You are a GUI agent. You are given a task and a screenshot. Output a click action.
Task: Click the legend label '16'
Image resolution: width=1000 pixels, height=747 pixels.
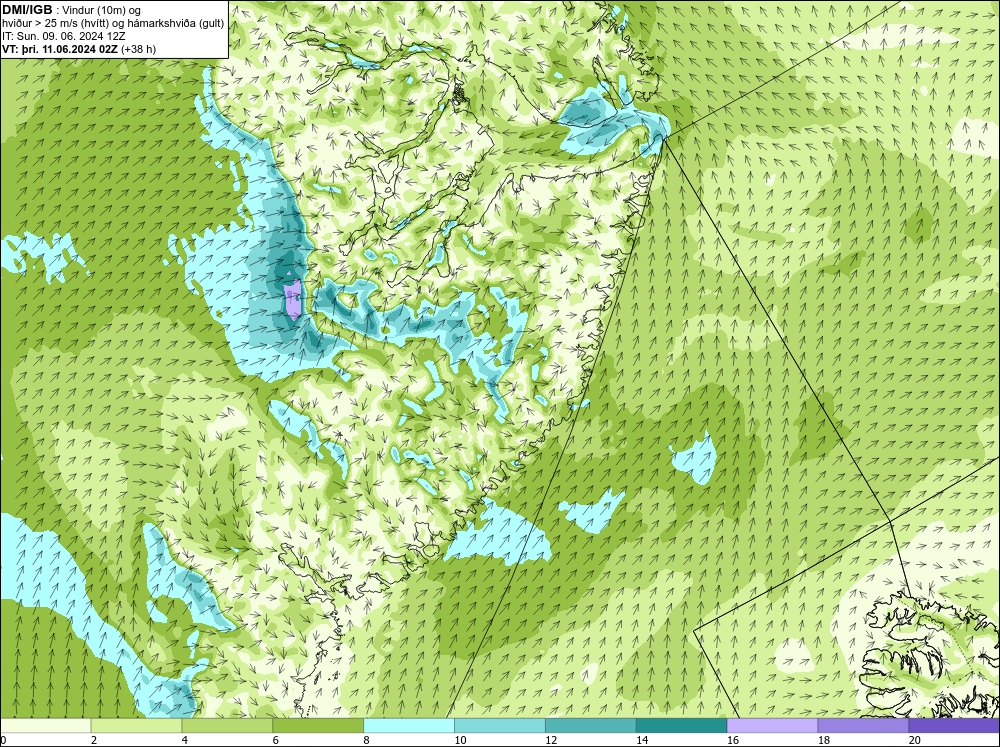[x=733, y=741]
